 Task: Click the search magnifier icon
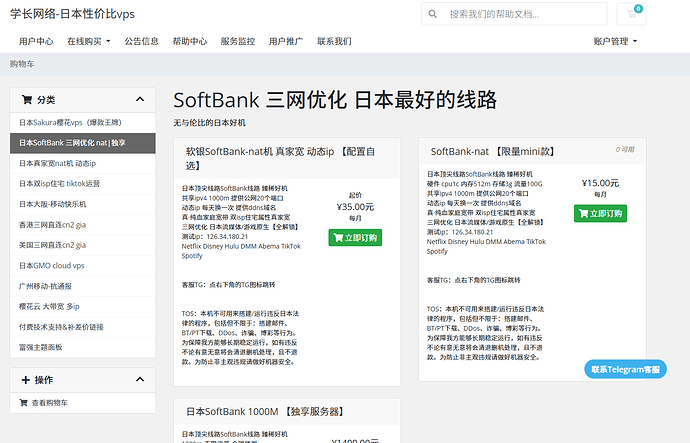click(x=433, y=14)
